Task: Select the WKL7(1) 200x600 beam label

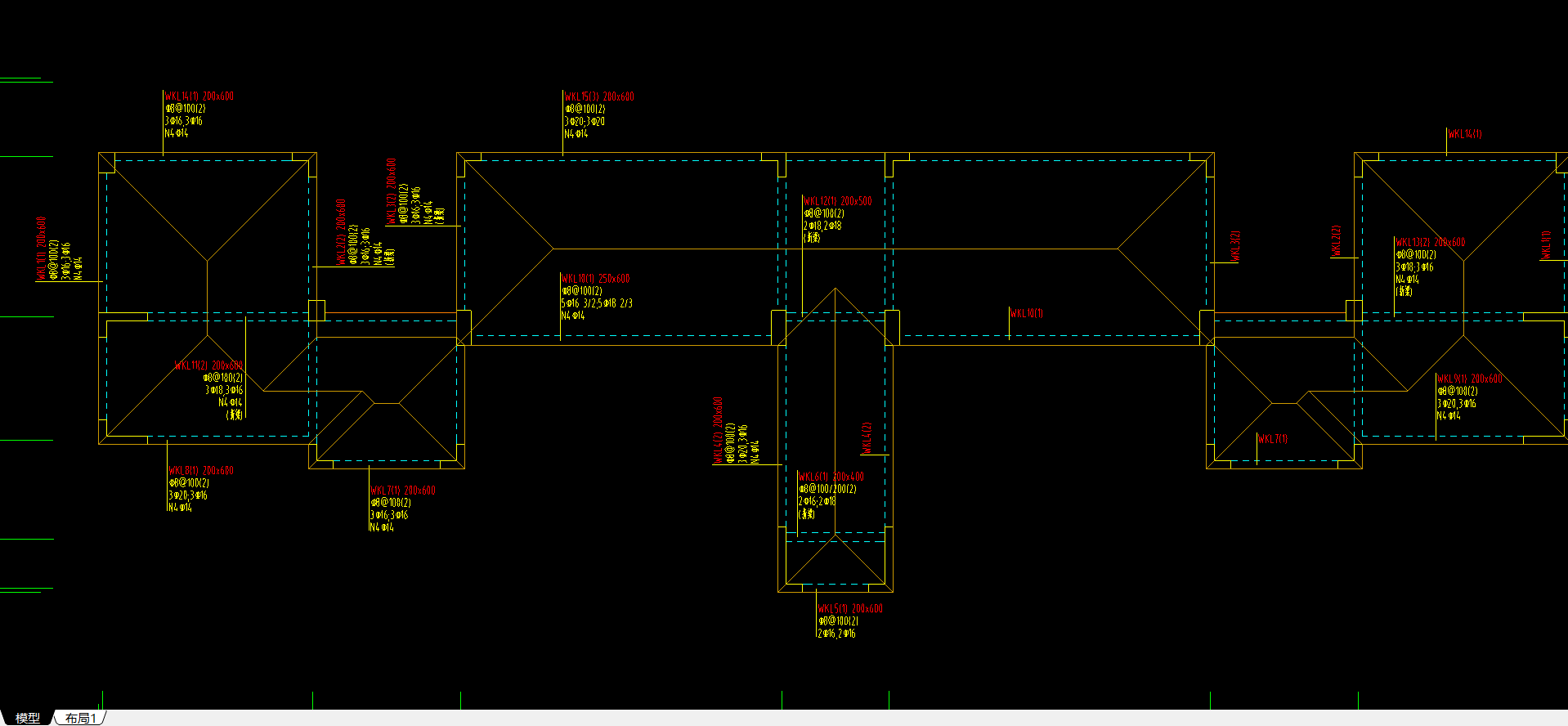Action: (x=403, y=491)
